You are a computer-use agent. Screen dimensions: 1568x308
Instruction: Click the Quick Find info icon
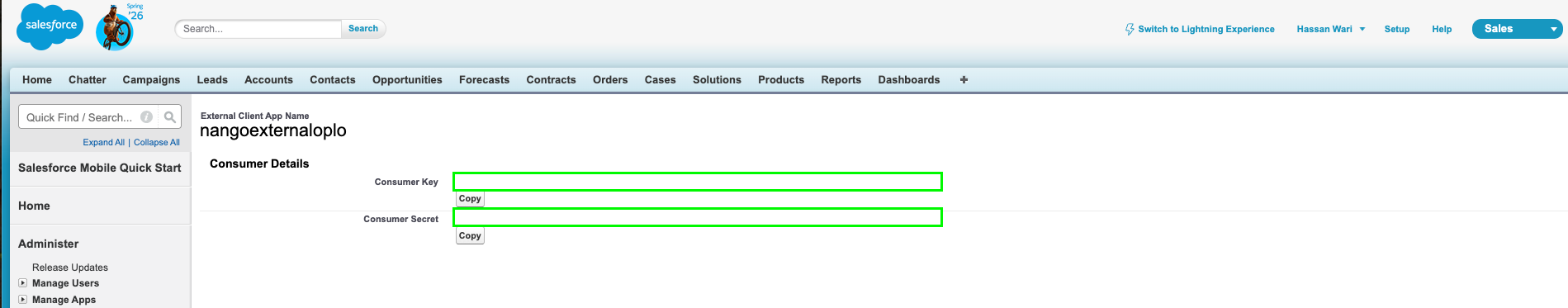146,117
